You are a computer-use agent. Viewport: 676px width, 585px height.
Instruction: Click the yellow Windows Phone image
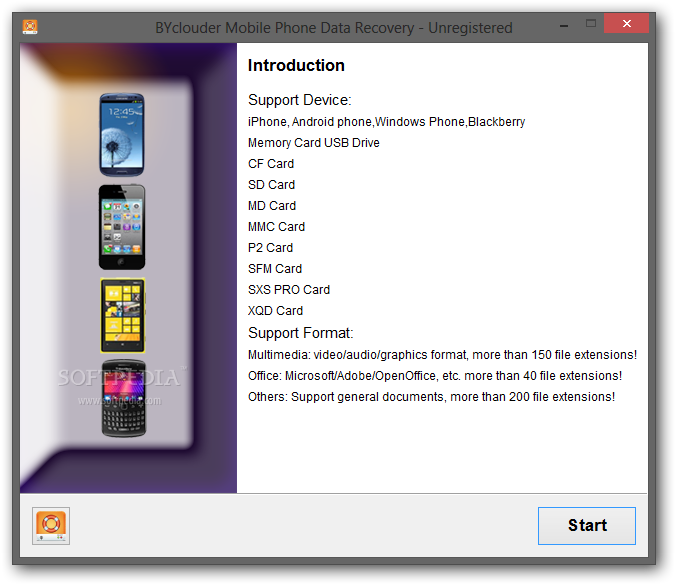(x=122, y=315)
